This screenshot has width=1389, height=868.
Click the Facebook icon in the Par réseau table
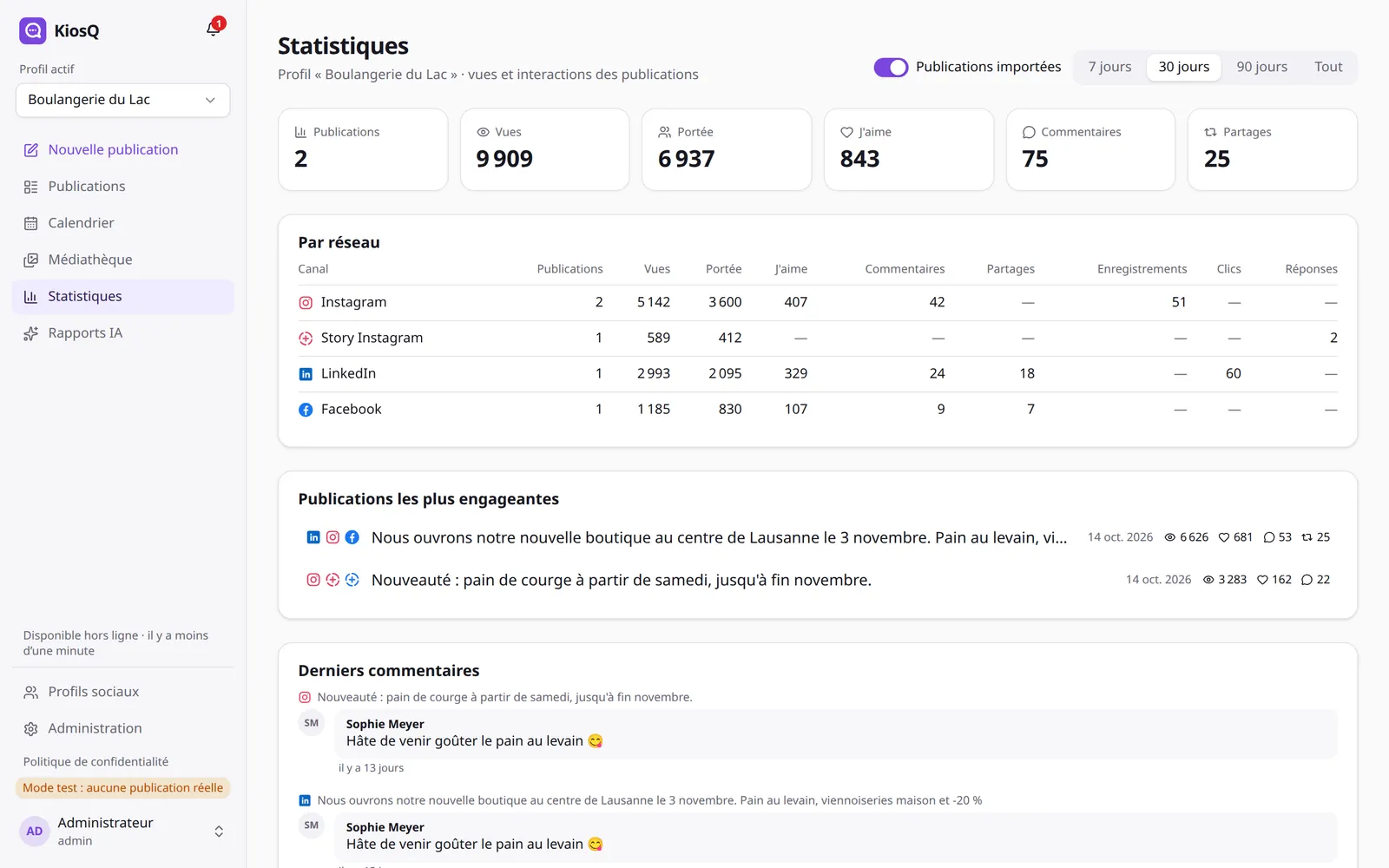(x=306, y=410)
